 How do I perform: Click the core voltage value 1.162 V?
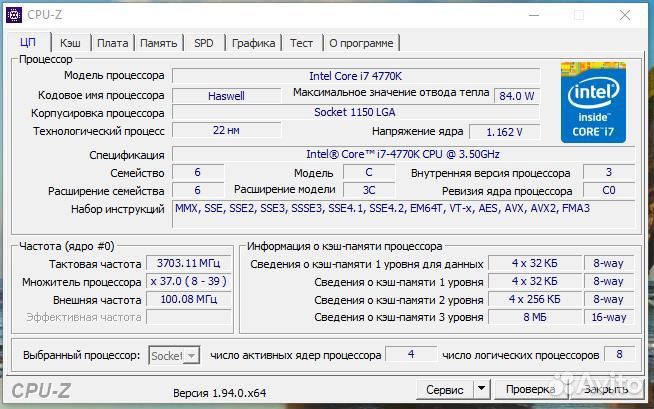pos(504,132)
